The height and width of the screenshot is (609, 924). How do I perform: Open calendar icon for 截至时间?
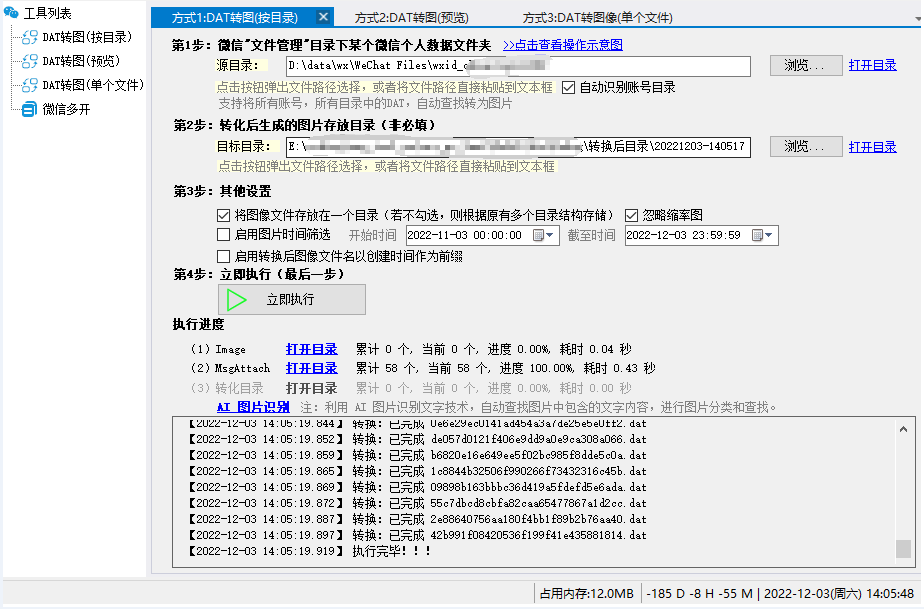click(x=757, y=235)
